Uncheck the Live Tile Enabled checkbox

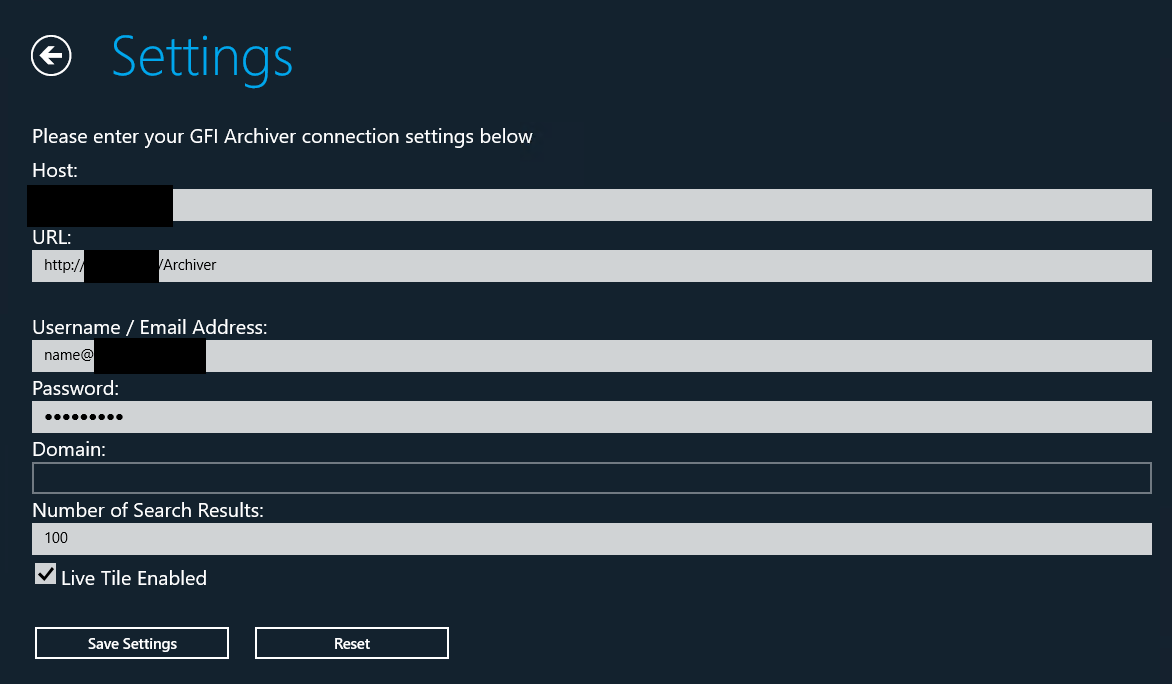coord(46,574)
